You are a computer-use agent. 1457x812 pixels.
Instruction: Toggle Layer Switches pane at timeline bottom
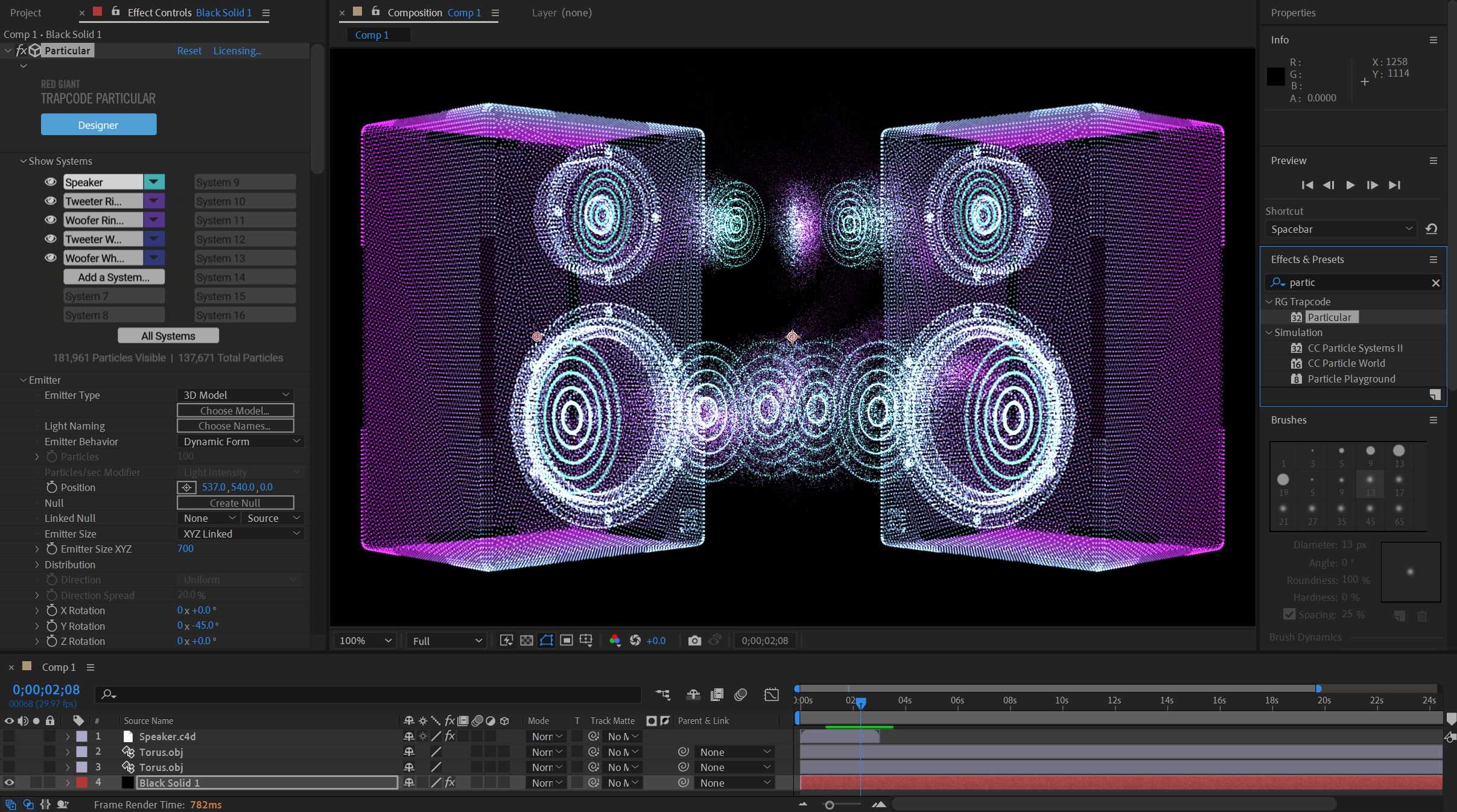coord(10,804)
